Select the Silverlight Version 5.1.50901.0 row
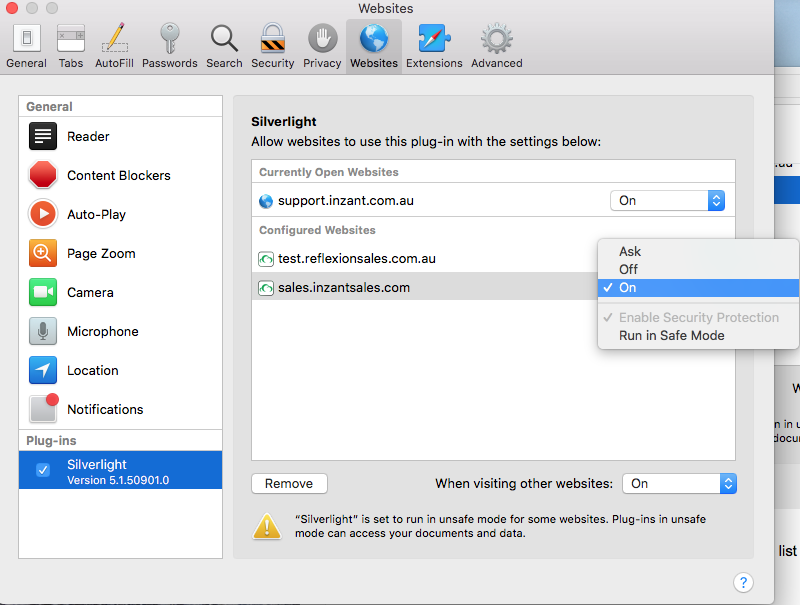The width and height of the screenshot is (800, 605). (120, 470)
